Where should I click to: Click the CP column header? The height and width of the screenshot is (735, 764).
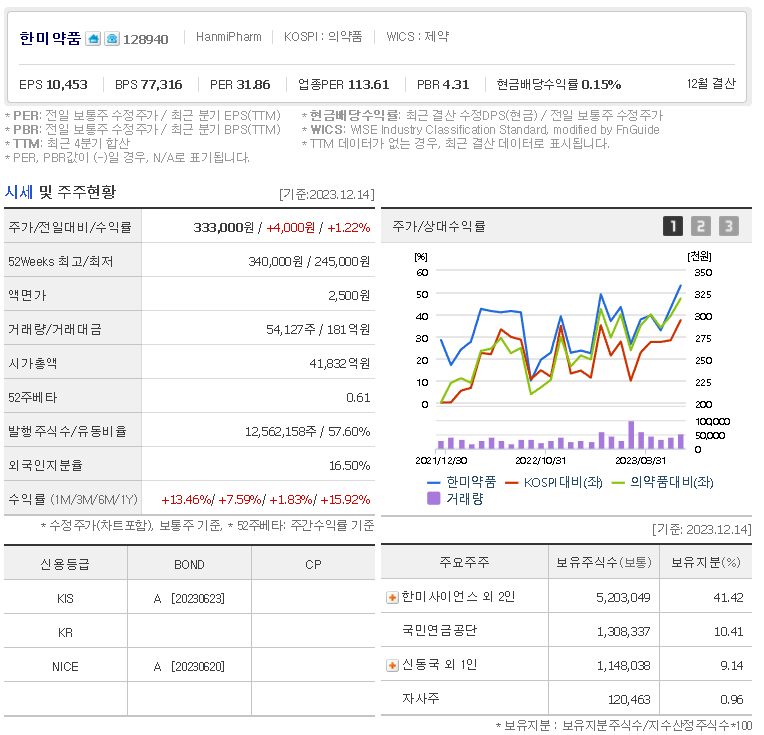click(x=313, y=564)
